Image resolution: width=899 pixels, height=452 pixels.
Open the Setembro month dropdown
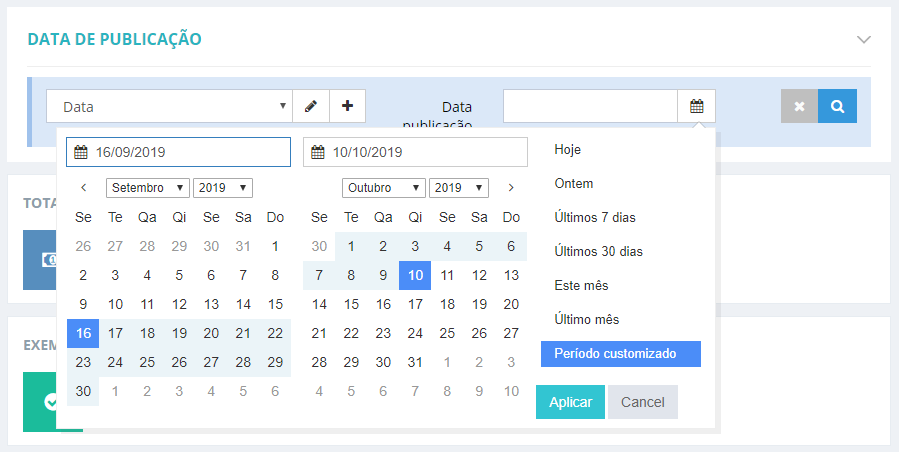[147, 188]
